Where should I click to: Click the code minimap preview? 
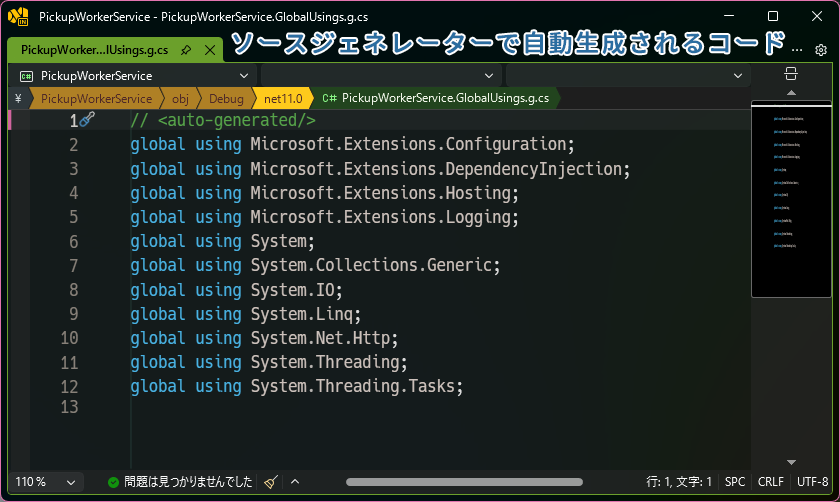click(x=791, y=199)
